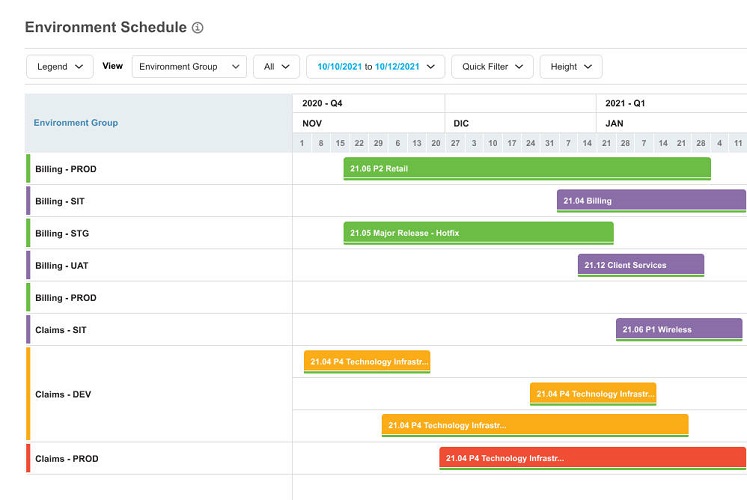Select the 21.04 Billing booking bar
The height and width of the screenshot is (500, 747).
651,201
